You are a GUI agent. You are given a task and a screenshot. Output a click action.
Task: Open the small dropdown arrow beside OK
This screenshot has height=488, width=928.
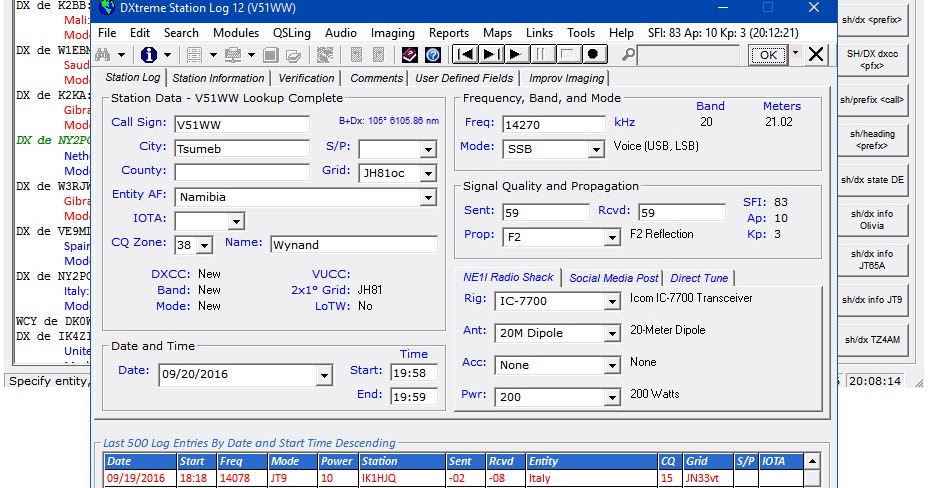pyautogui.click(x=795, y=53)
